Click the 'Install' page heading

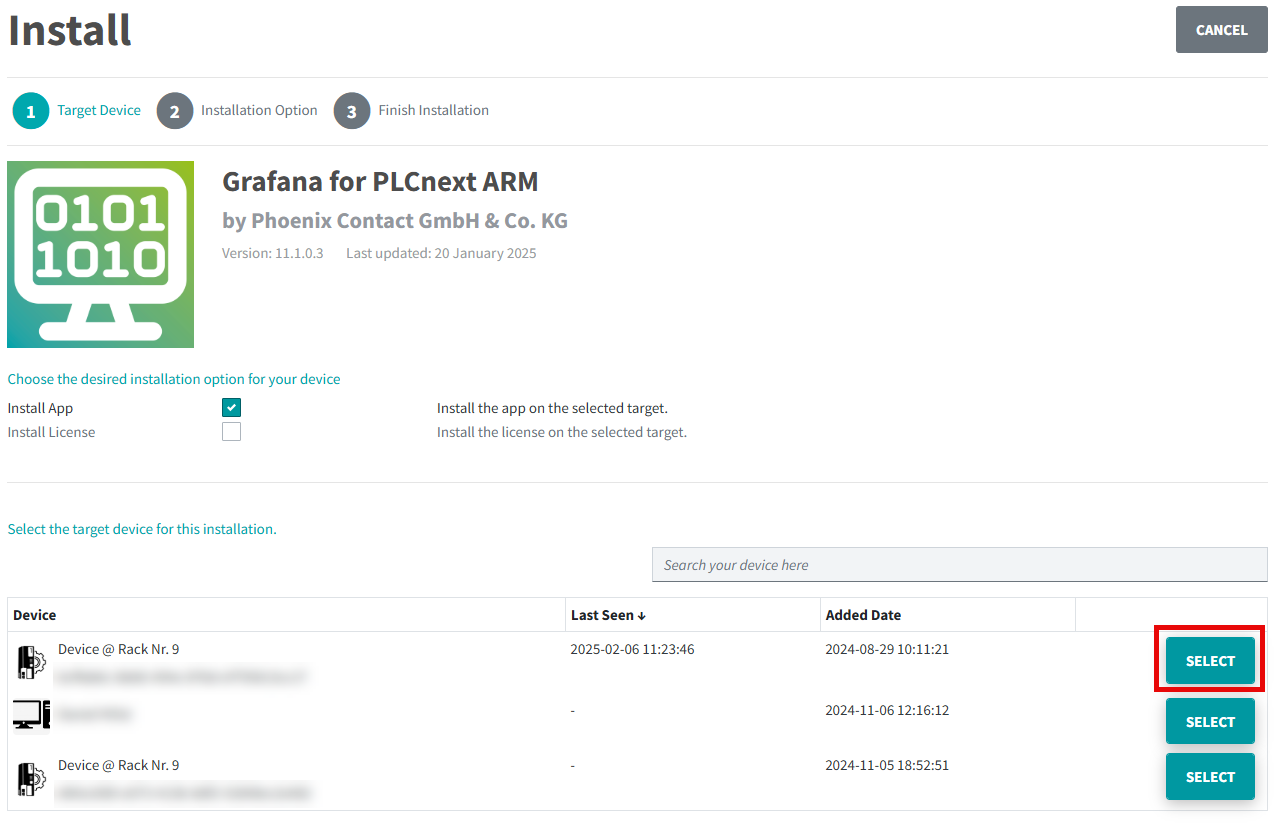(70, 30)
